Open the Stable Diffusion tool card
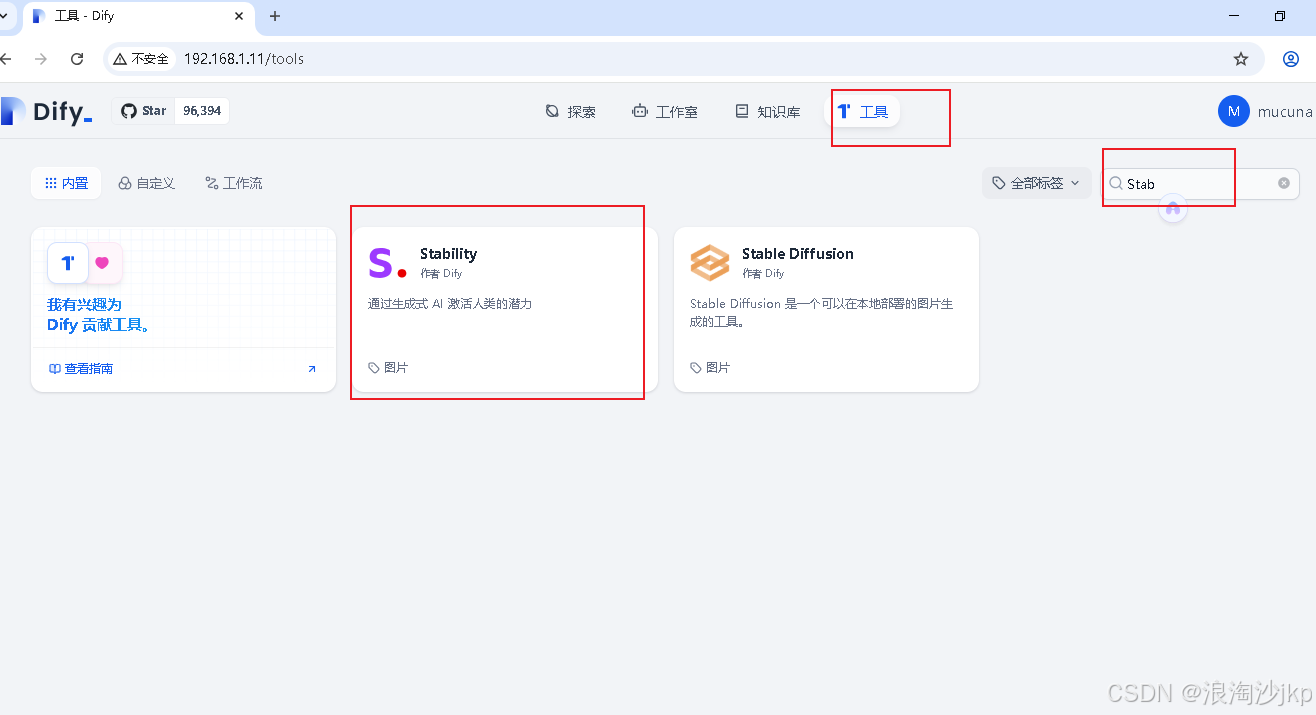 (826, 309)
